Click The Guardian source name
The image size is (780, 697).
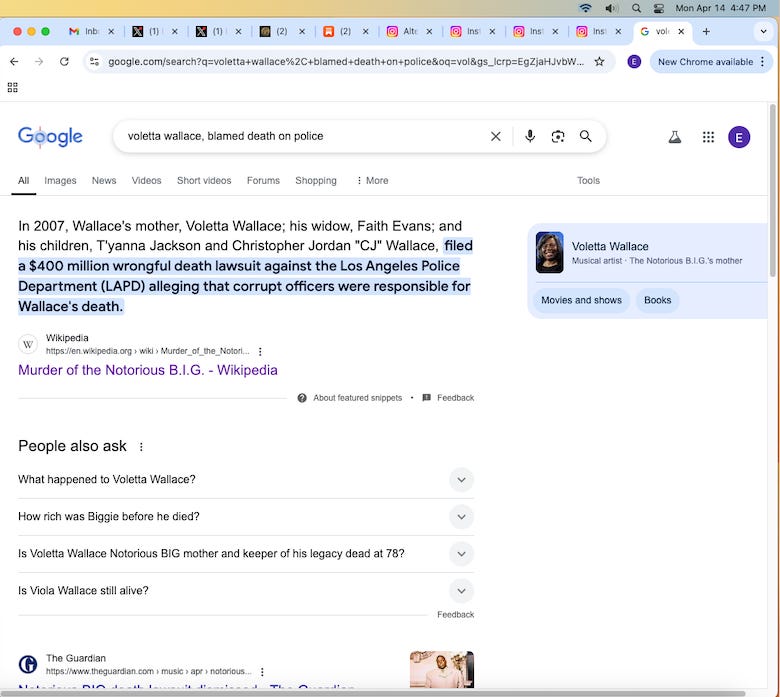click(76, 658)
